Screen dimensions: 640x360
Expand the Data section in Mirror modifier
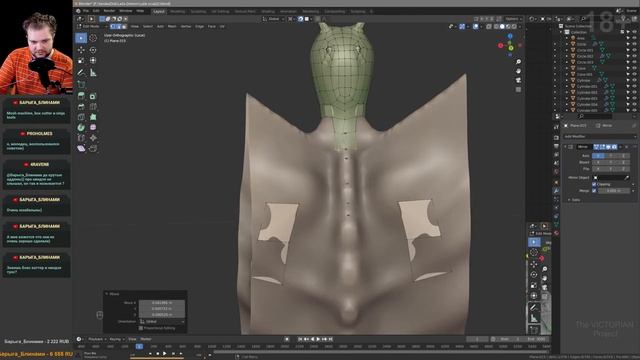tap(569, 200)
